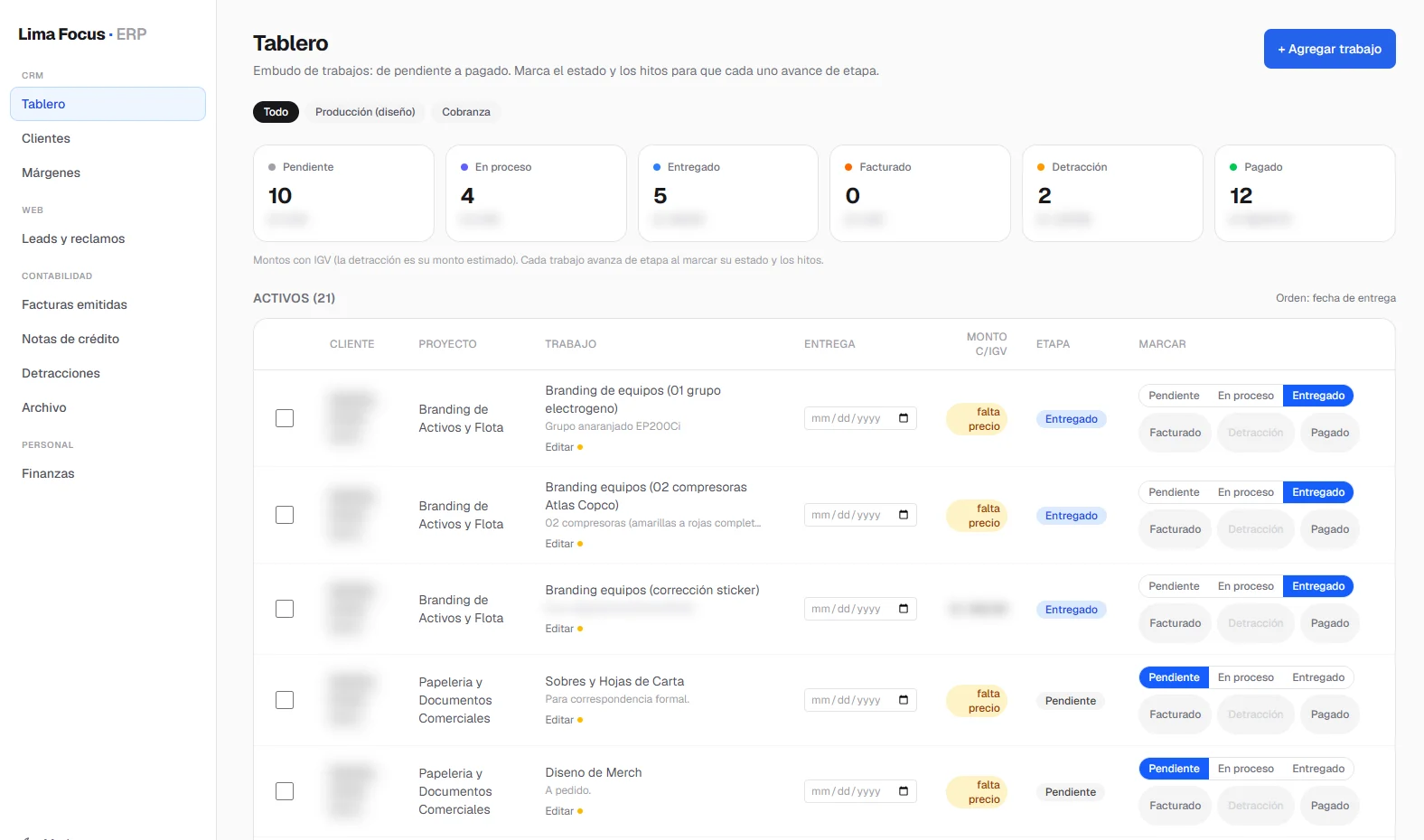Switch to Producción (diseño) filter
Viewport: 1424px width, 840px height.
(x=365, y=112)
